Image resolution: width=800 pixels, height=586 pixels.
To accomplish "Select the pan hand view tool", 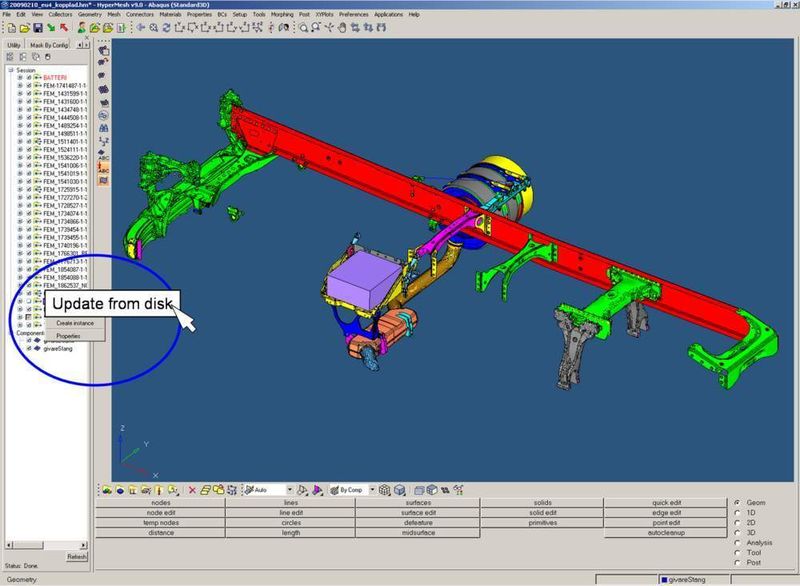I will 340,28.
